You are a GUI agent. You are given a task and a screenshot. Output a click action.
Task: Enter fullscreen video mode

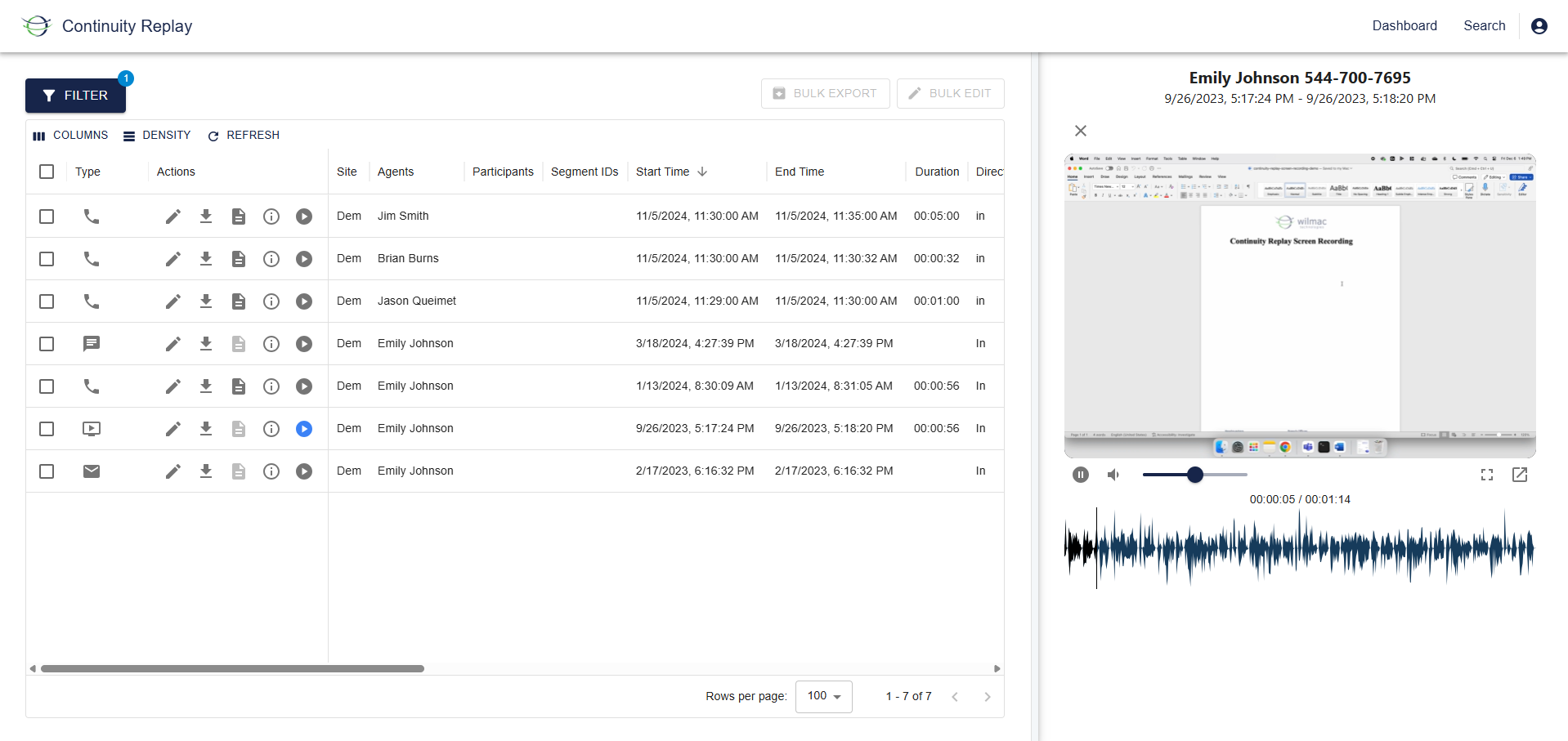1487,475
